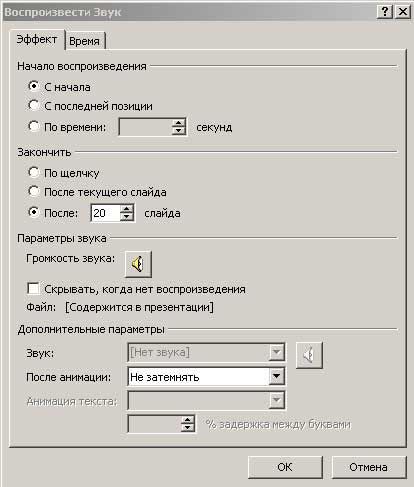Confirm with the ОК button

(285, 467)
